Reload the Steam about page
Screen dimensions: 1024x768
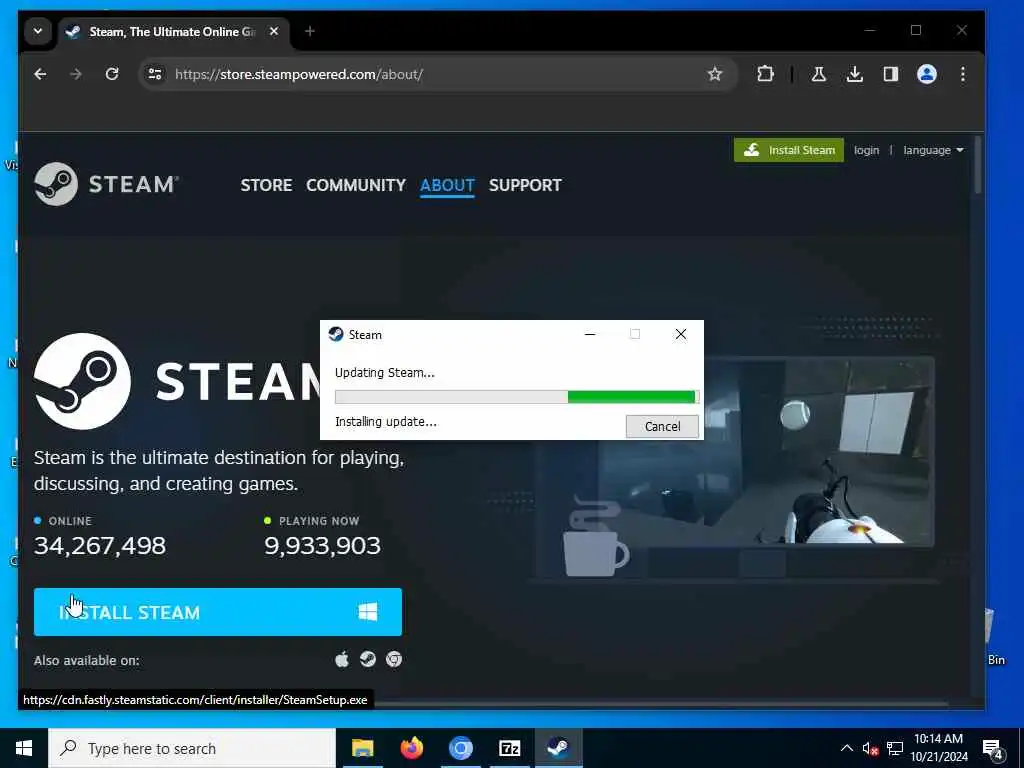[x=112, y=74]
